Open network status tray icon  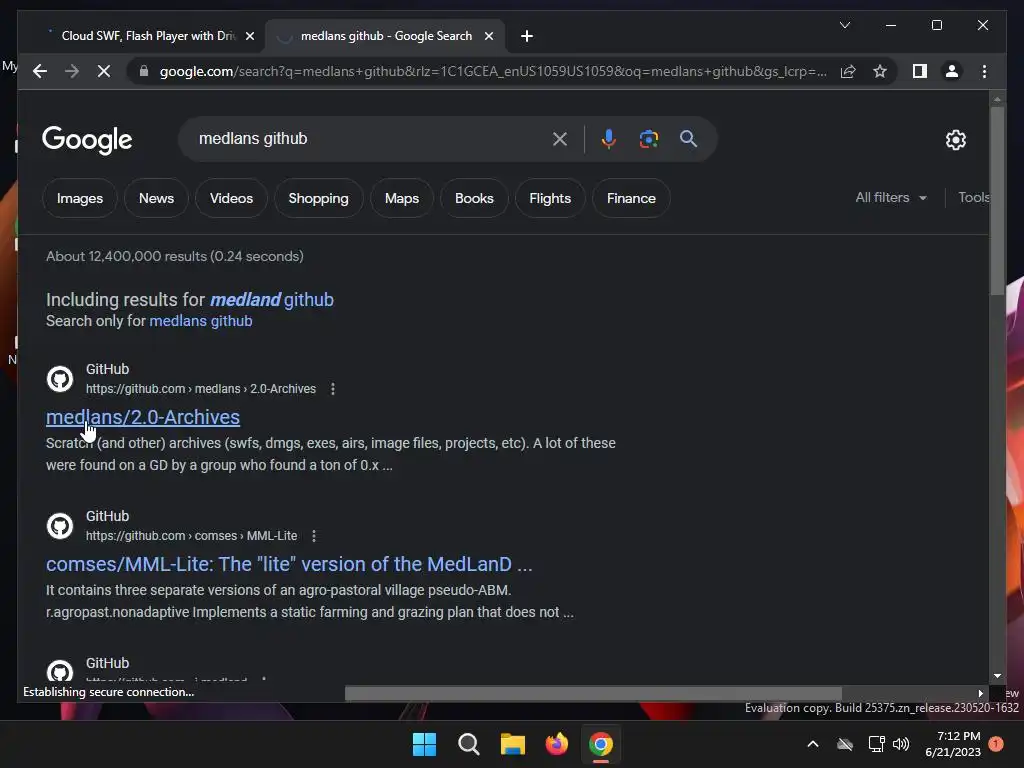coord(876,744)
